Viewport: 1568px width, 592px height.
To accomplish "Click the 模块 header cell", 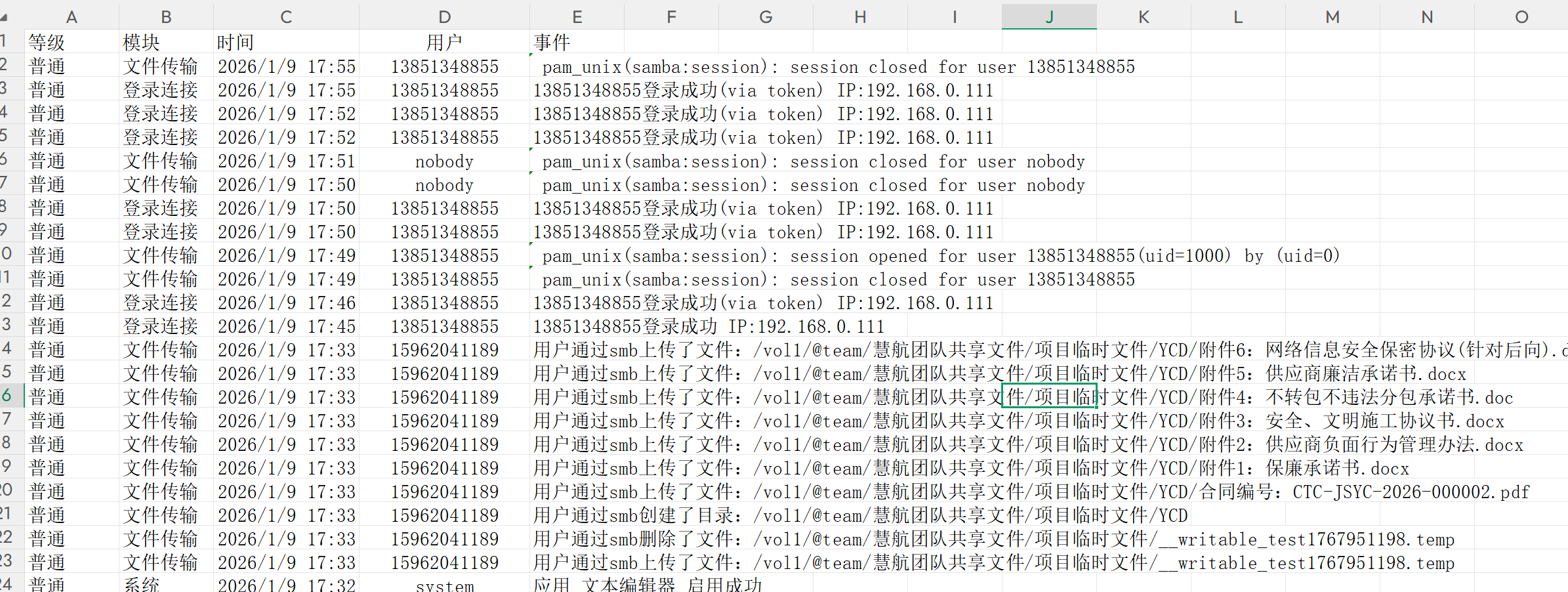I will 166,43.
